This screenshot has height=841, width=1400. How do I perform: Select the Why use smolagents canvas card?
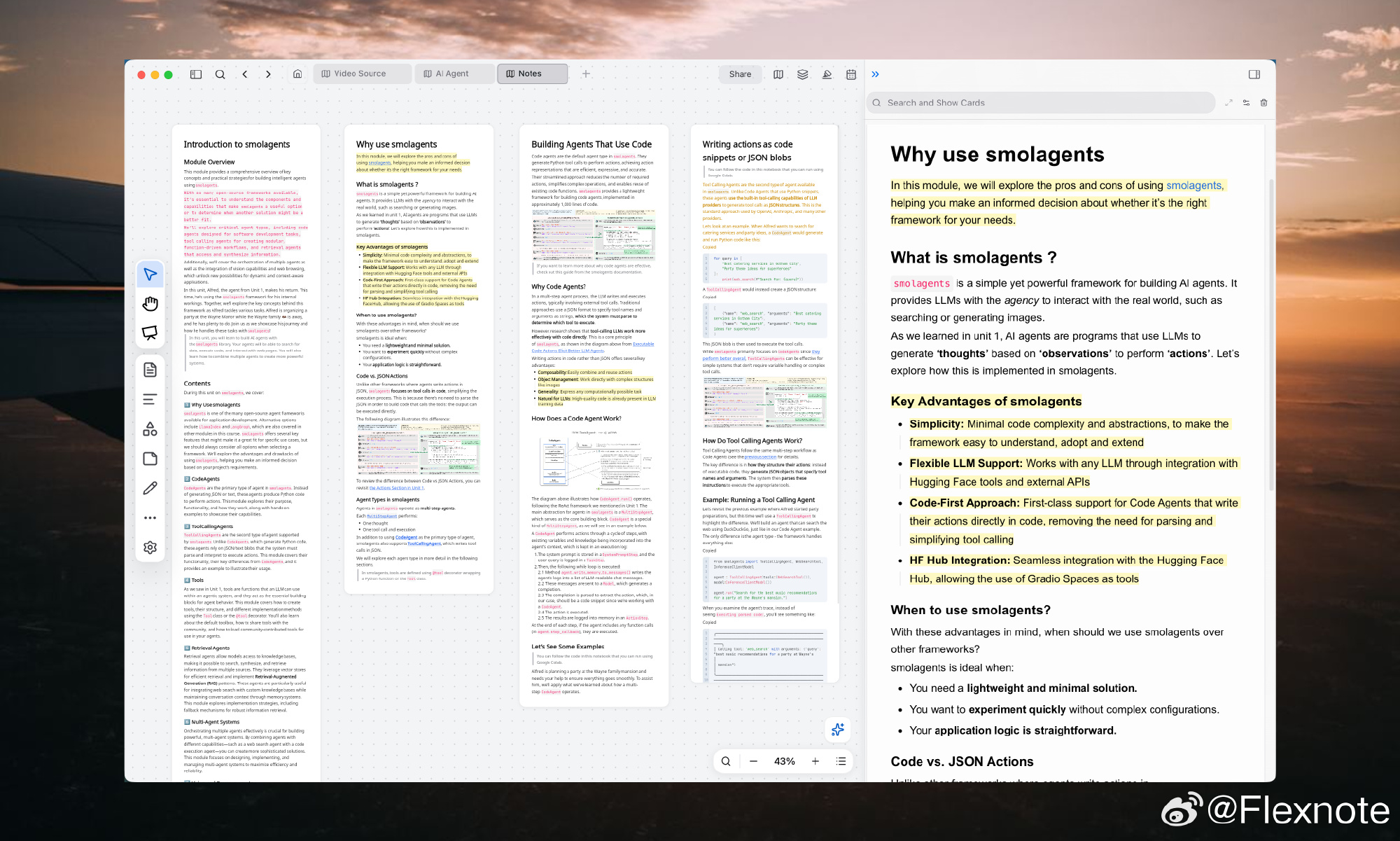point(419,359)
